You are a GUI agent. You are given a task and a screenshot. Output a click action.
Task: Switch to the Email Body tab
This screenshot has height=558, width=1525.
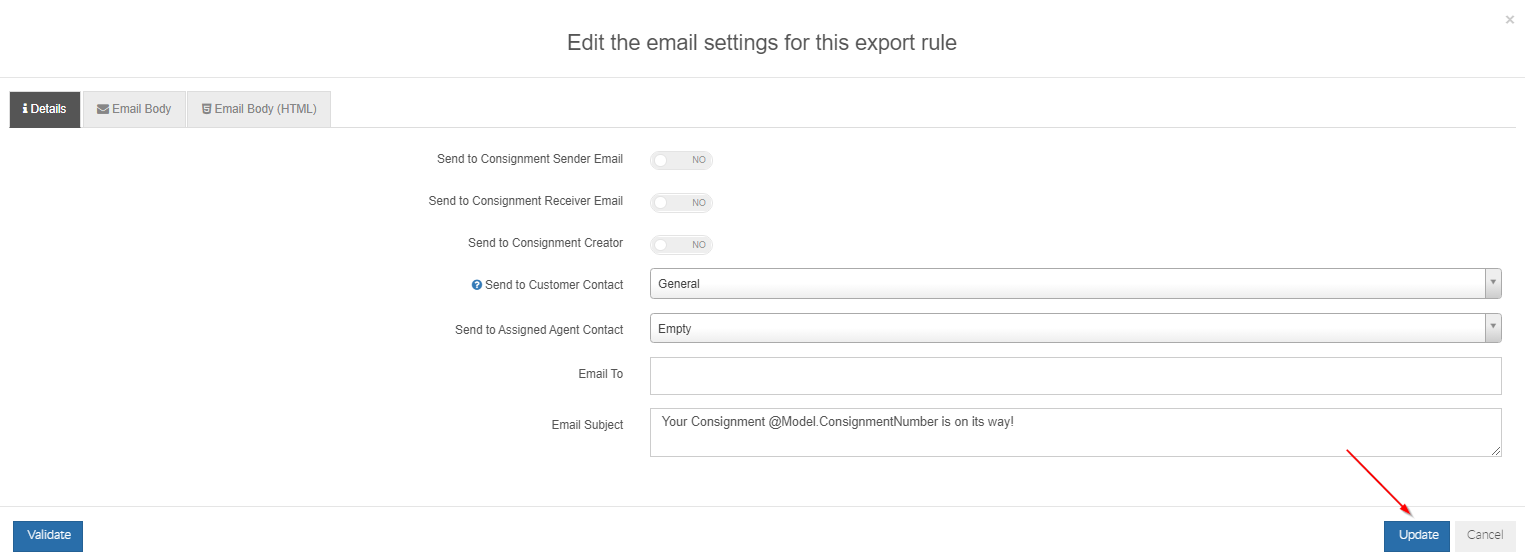134,109
